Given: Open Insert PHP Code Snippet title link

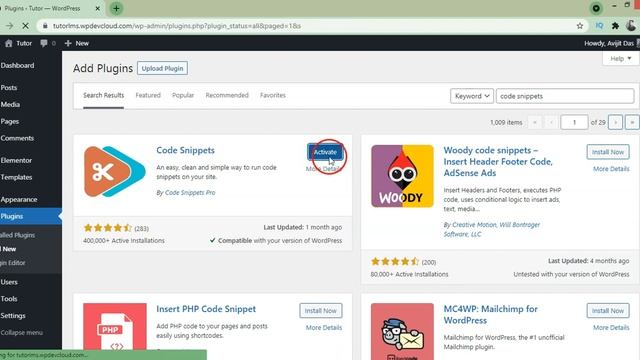Looking at the screenshot, I should 206,309.
